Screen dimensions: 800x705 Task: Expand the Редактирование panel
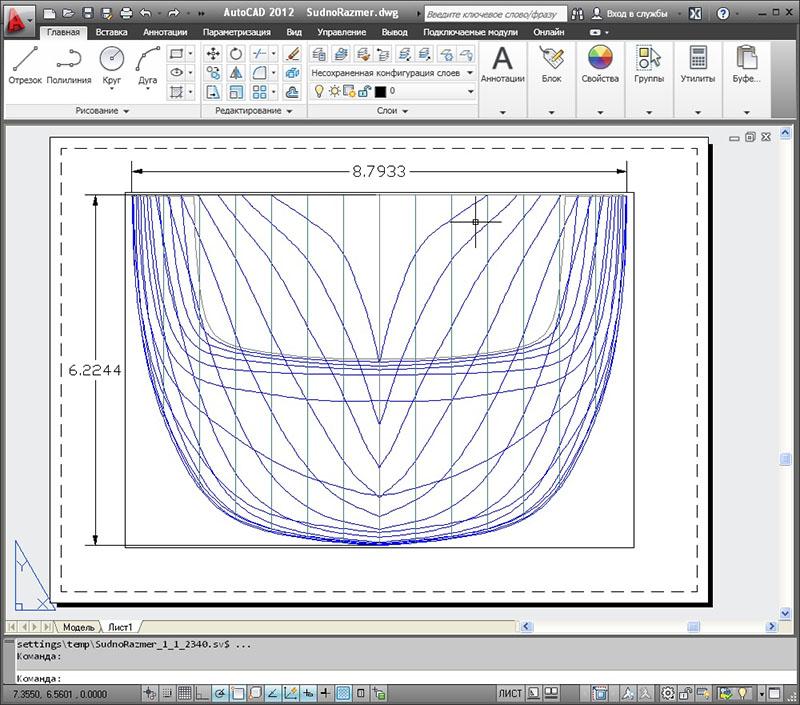point(254,111)
